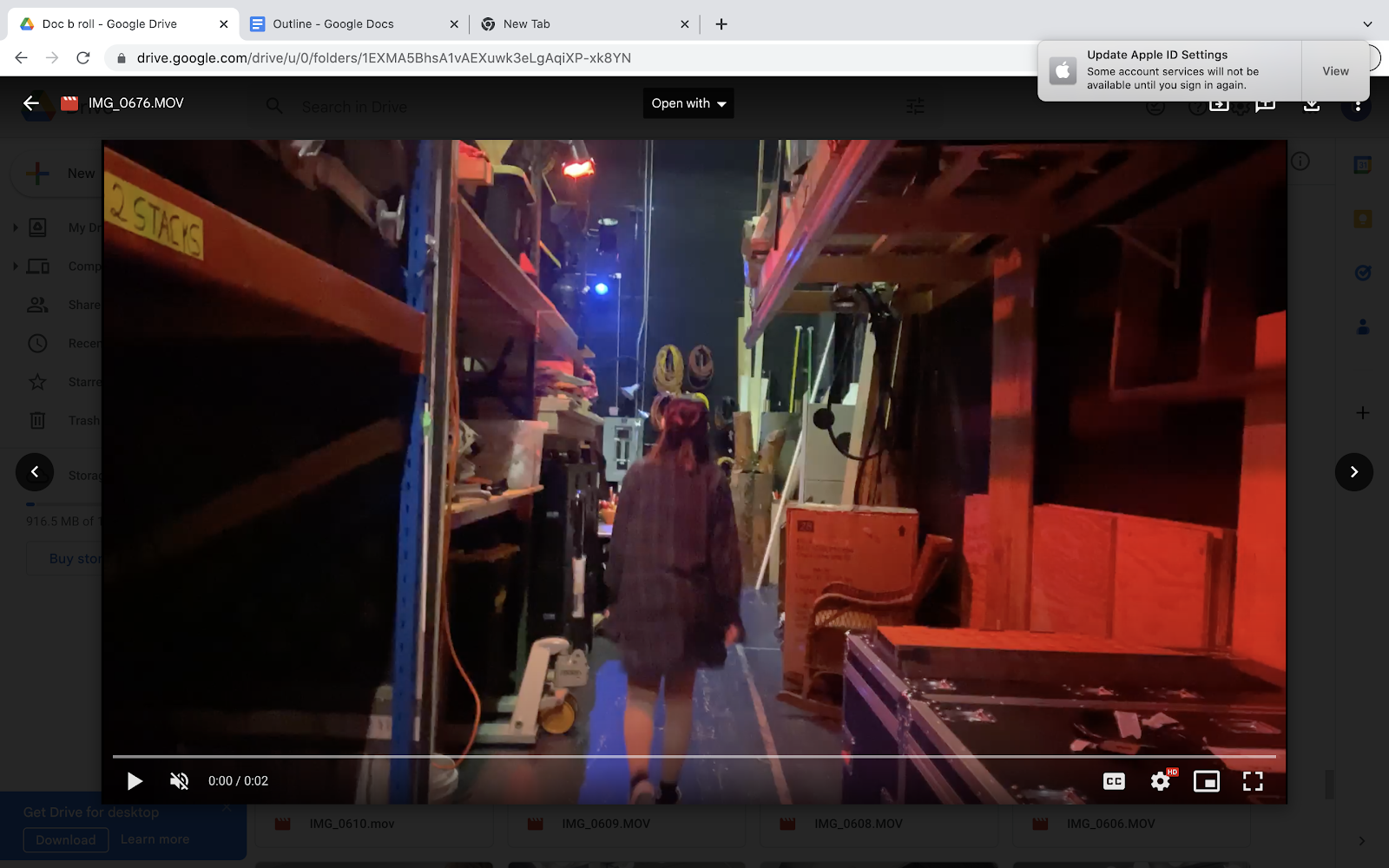Click the Drive file list scrollbar
The image size is (1389, 868).
pyautogui.click(x=1329, y=784)
